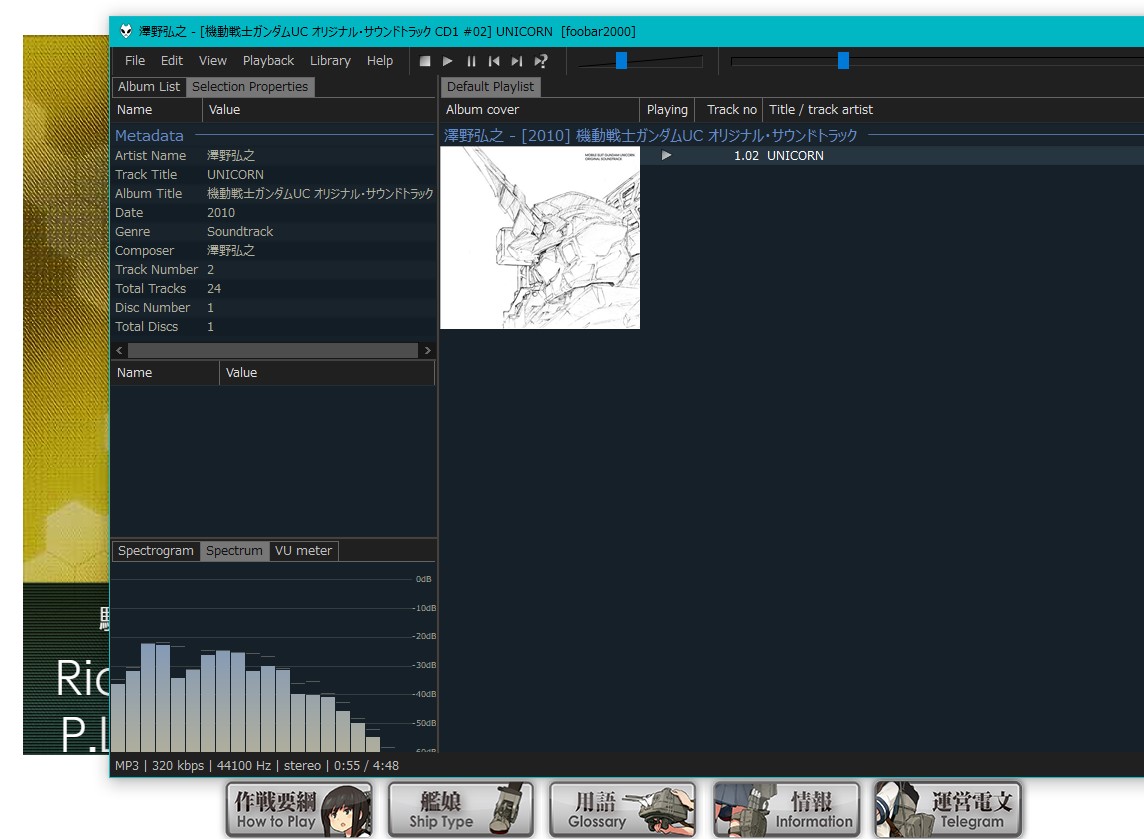Open Glossary in the background page
Viewport: 1144px width, 839px height.
pyautogui.click(x=623, y=810)
